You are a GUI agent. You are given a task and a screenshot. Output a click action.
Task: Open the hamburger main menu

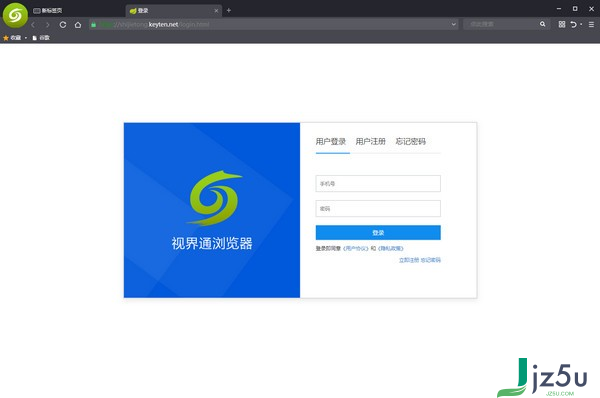(x=591, y=24)
